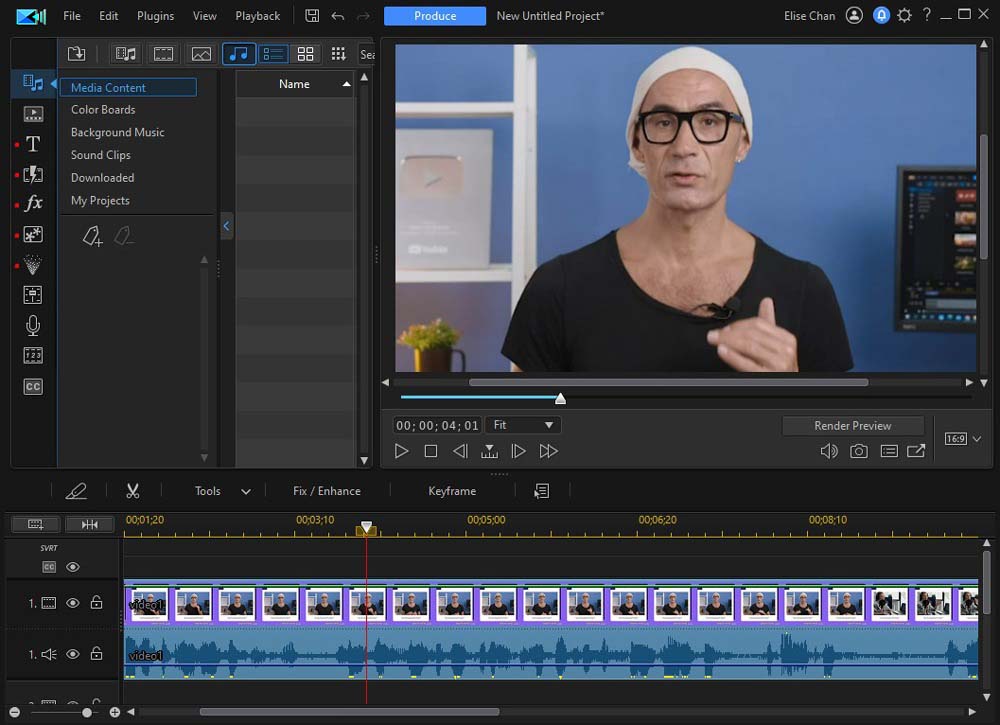Viewport: 1000px width, 725px height.
Task: Toggle visibility of video track 1
Action: 73,603
